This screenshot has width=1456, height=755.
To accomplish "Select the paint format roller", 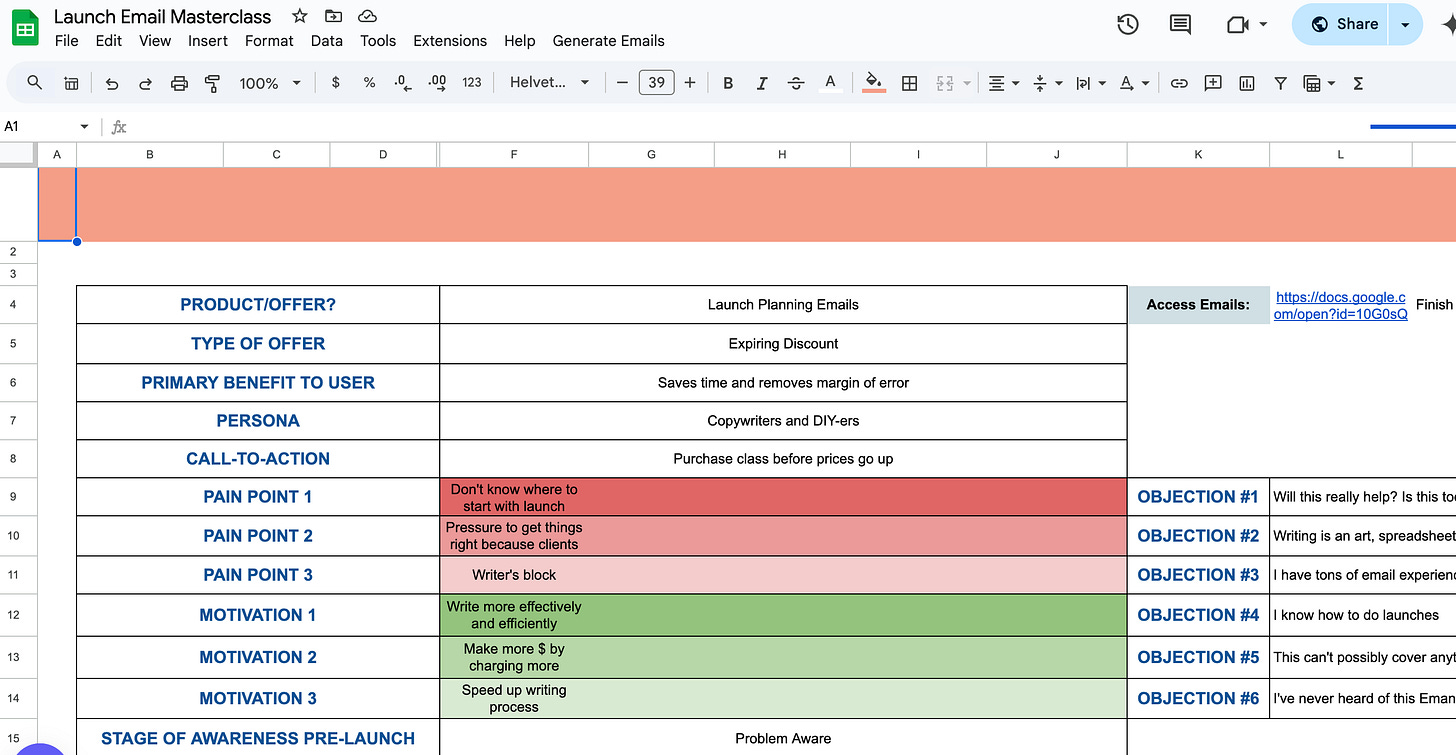I will coord(212,83).
